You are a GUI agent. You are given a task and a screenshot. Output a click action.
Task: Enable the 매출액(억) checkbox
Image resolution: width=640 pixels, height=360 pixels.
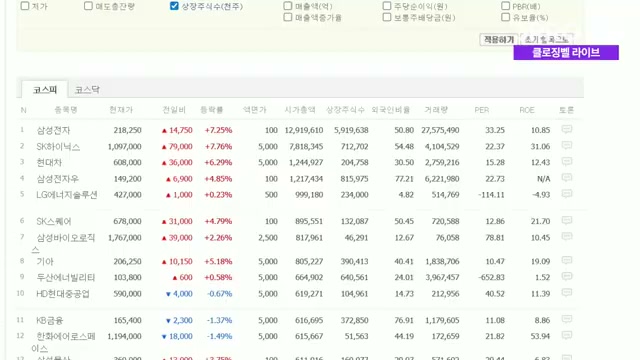(x=288, y=6)
